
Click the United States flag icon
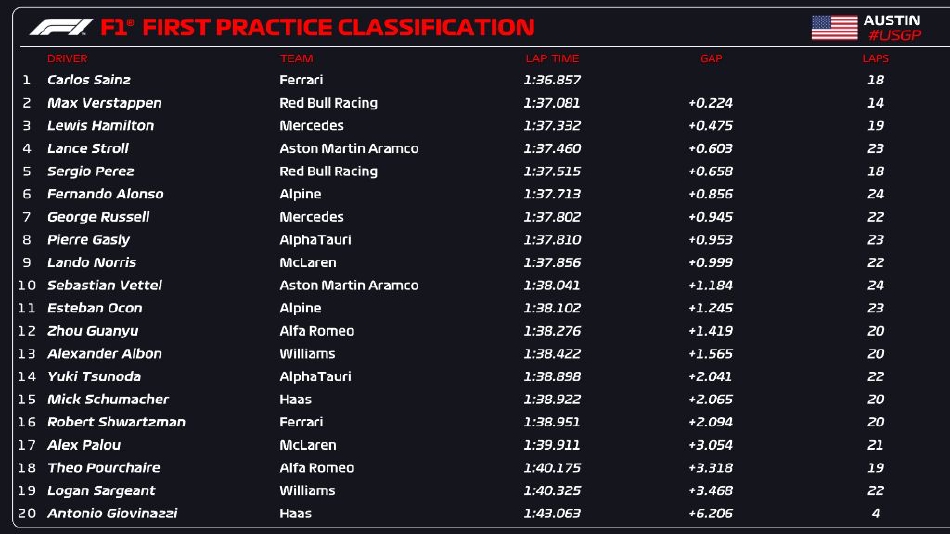tap(834, 27)
